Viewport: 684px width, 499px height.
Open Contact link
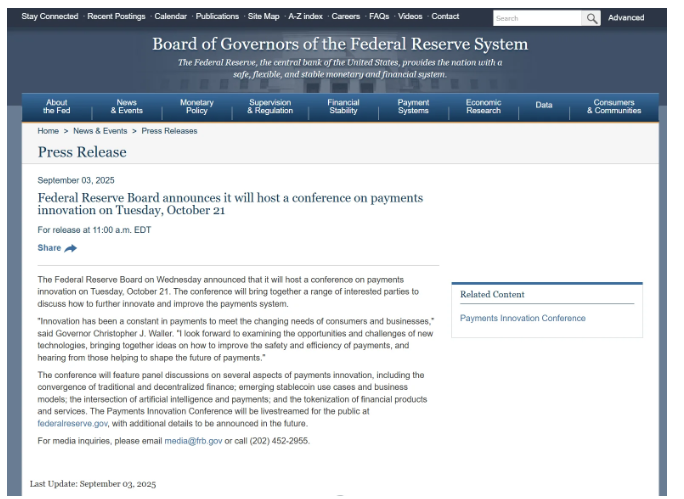click(445, 16)
